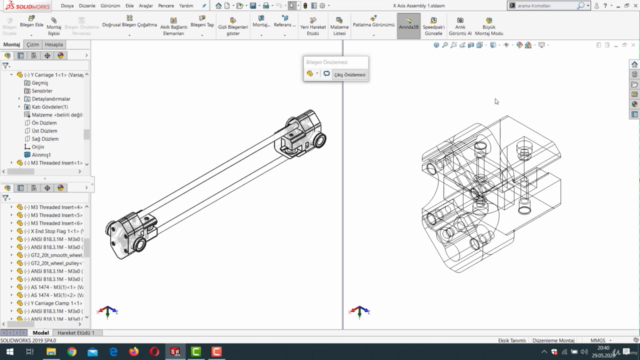Click the Bileşen Ekle (Insert Components) tool
This screenshot has height=360, width=640.
pyautogui.click(x=31, y=22)
